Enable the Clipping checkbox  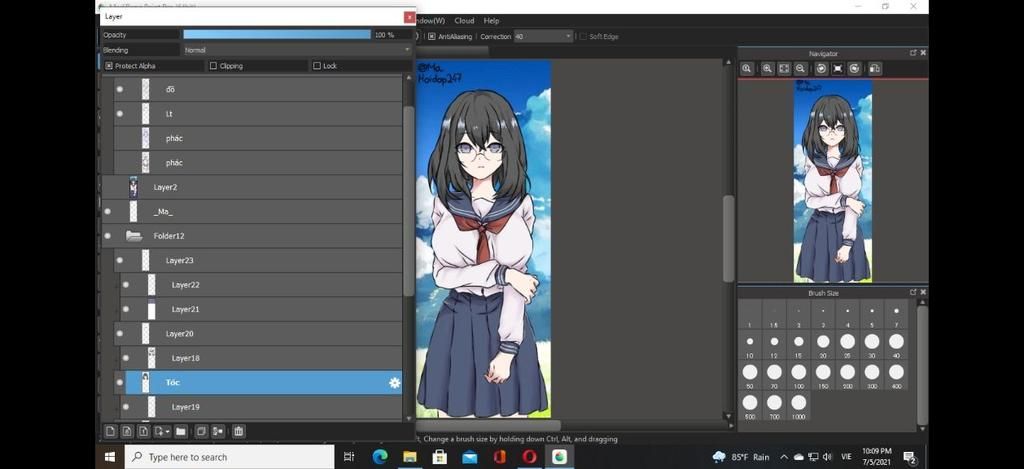point(213,66)
